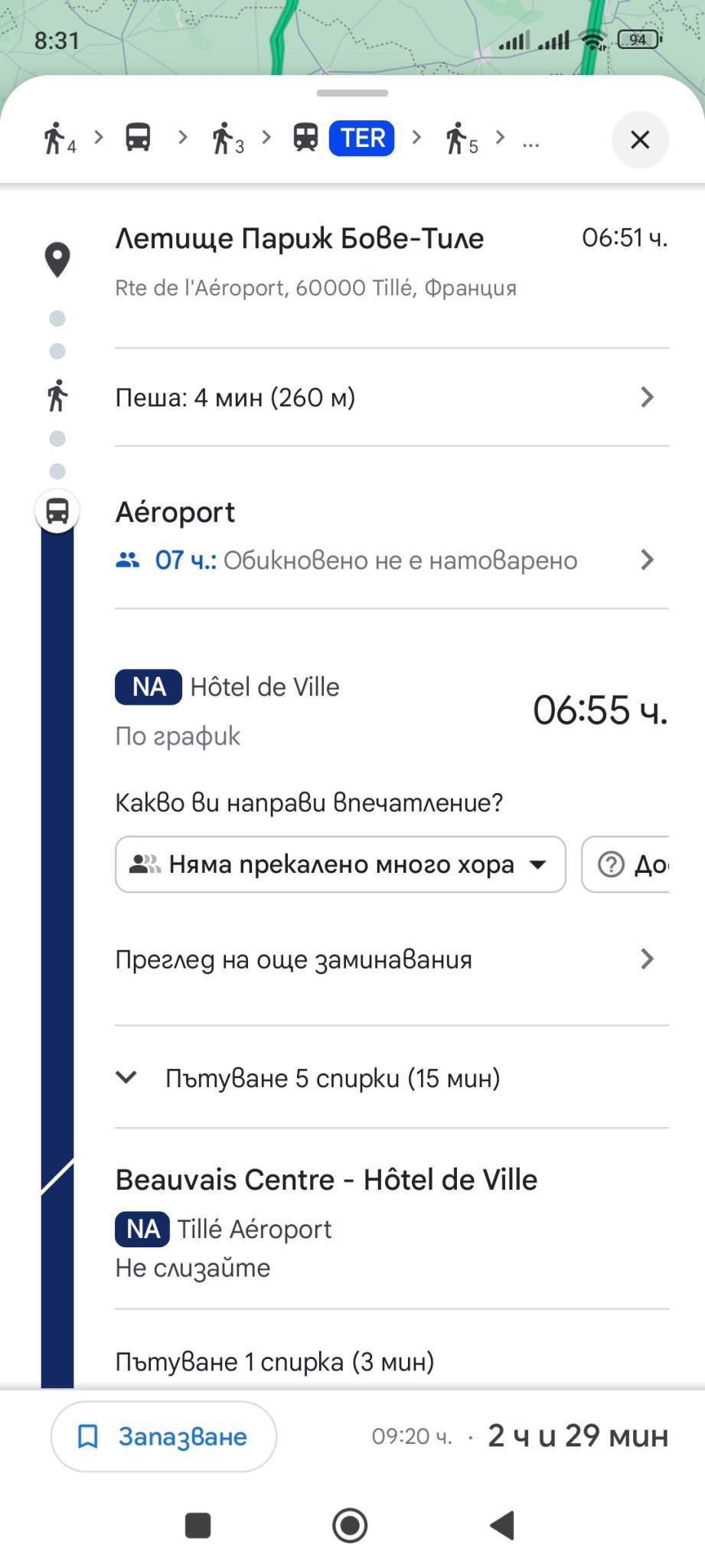Select the TER train badge
This screenshot has width=705, height=1568.
coord(361,139)
